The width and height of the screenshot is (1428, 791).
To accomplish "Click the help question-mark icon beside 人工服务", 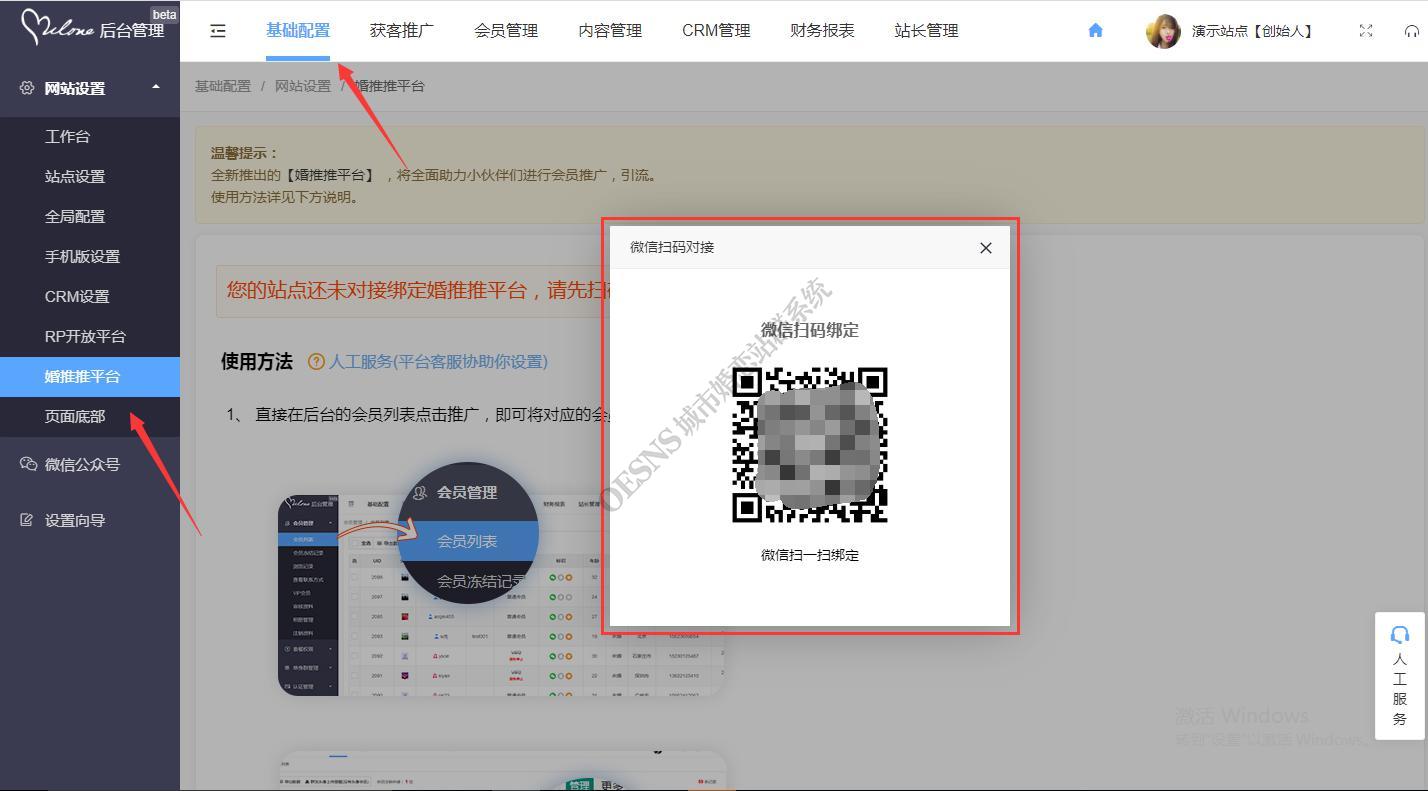I will tap(316, 362).
